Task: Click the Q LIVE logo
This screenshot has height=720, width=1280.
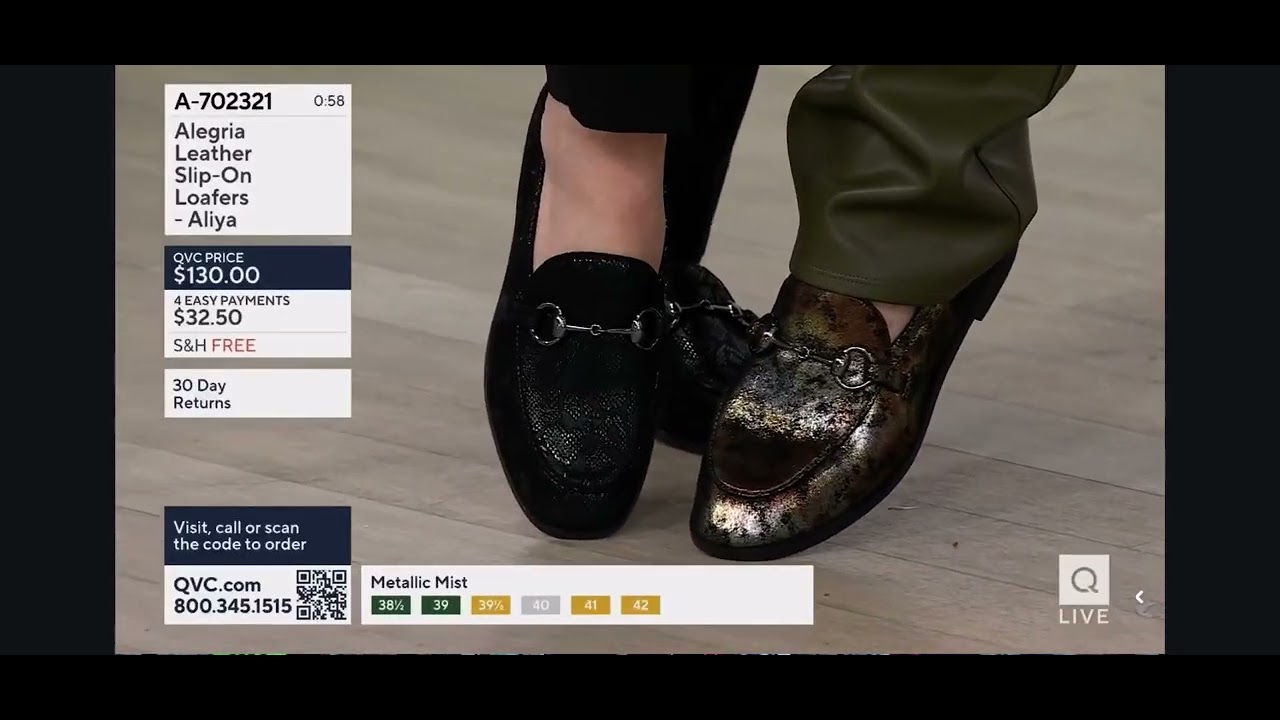Action: pyautogui.click(x=1084, y=590)
